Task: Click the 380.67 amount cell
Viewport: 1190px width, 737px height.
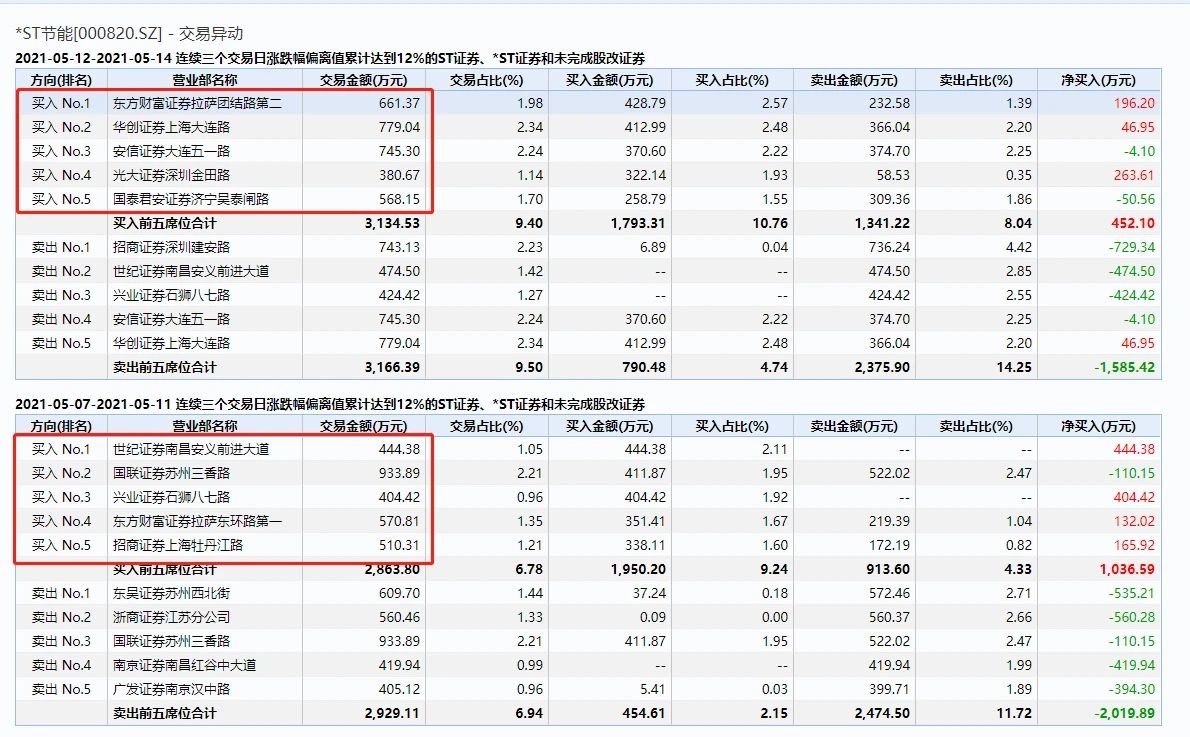Action: (399, 175)
